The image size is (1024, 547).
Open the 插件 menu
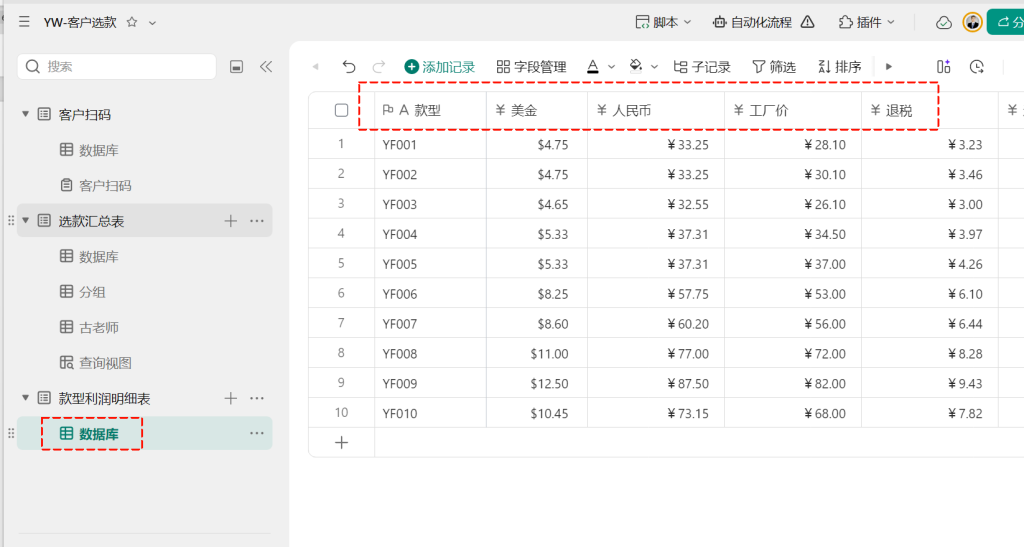[867, 22]
